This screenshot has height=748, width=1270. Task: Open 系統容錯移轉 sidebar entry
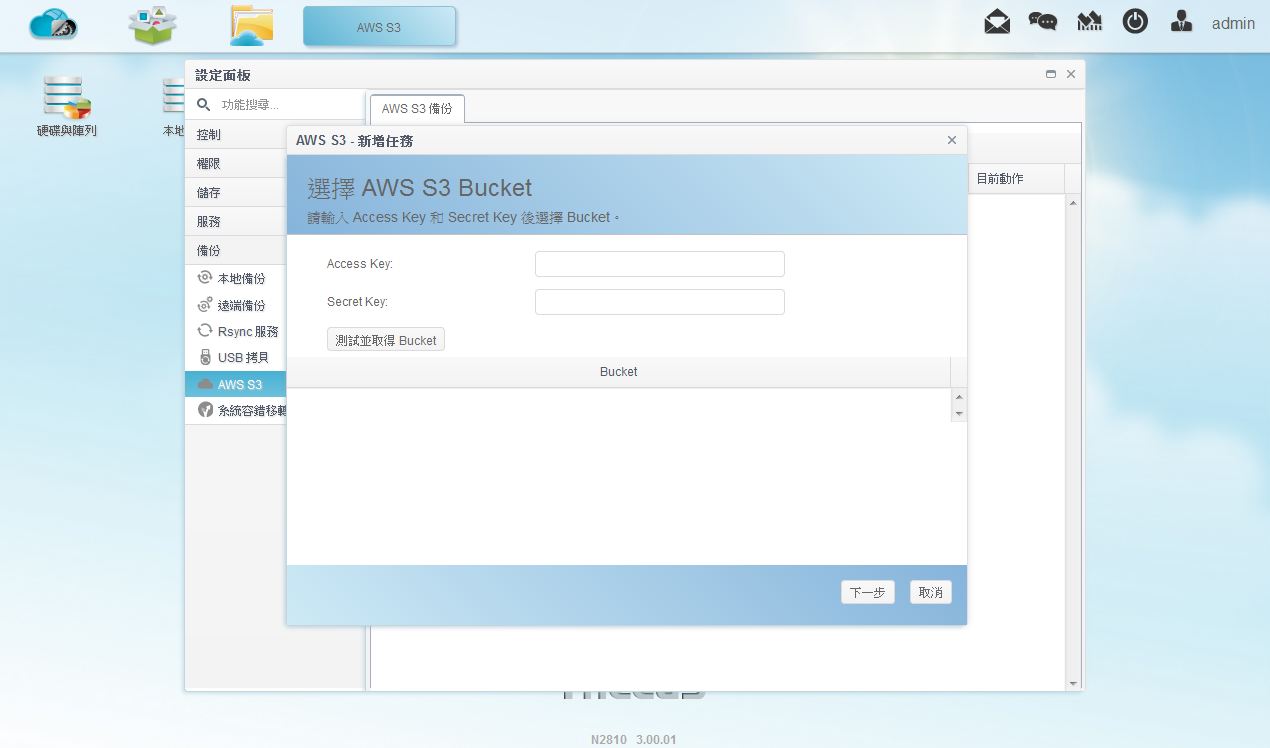pos(236,410)
